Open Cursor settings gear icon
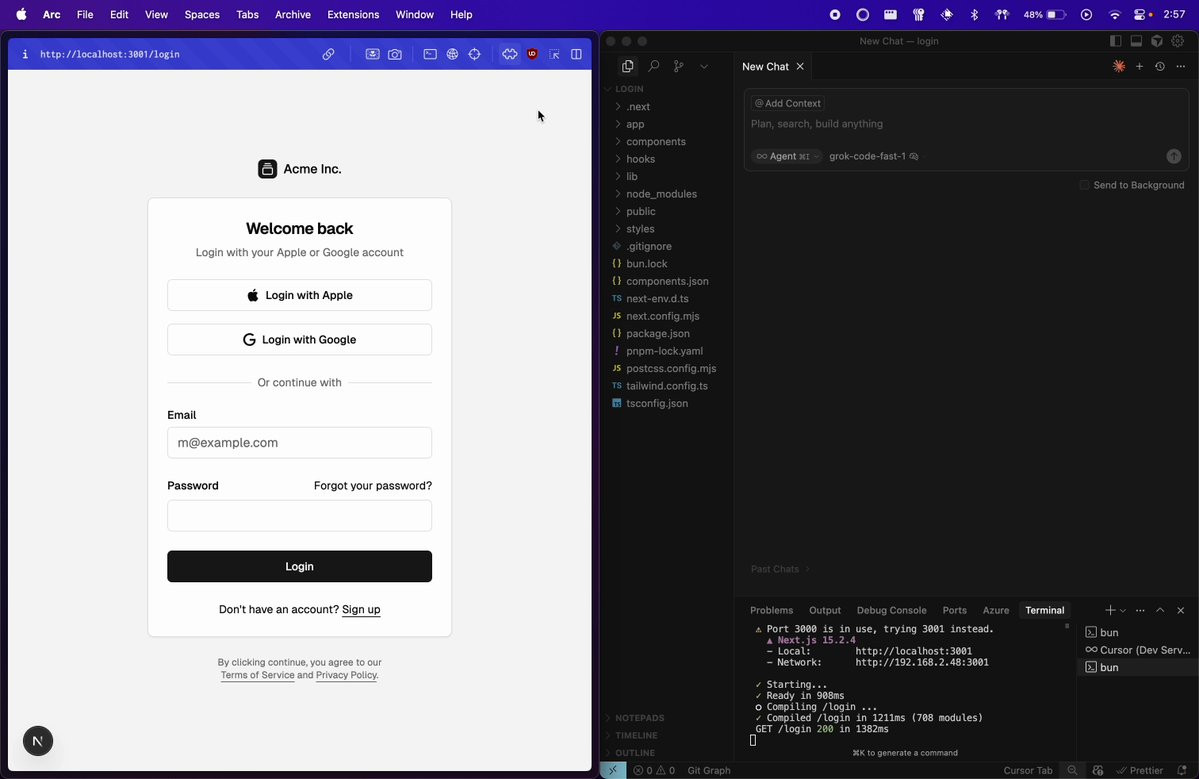Screen dimensions: 1199x779 click(x=1178, y=41)
